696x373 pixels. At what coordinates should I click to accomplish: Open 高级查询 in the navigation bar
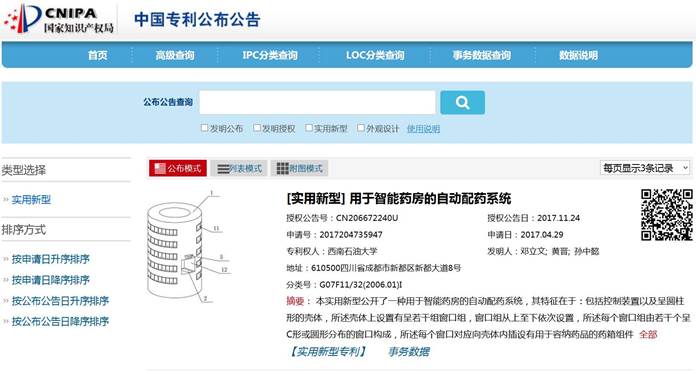point(175,56)
